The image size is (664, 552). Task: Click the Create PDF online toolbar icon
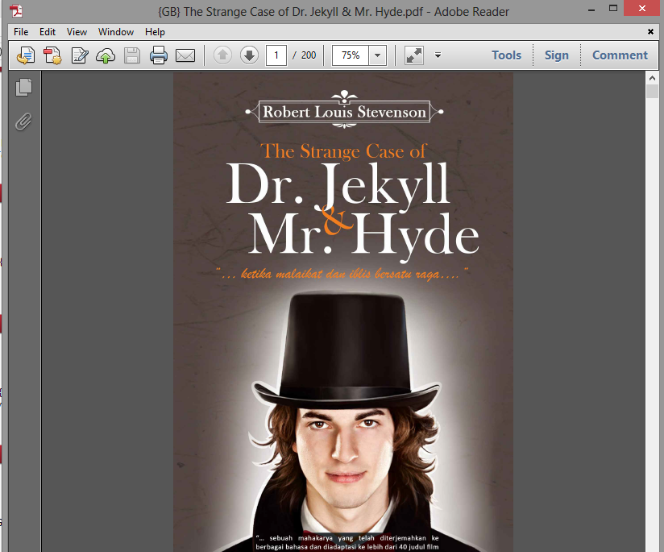click(x=26, y=55)
